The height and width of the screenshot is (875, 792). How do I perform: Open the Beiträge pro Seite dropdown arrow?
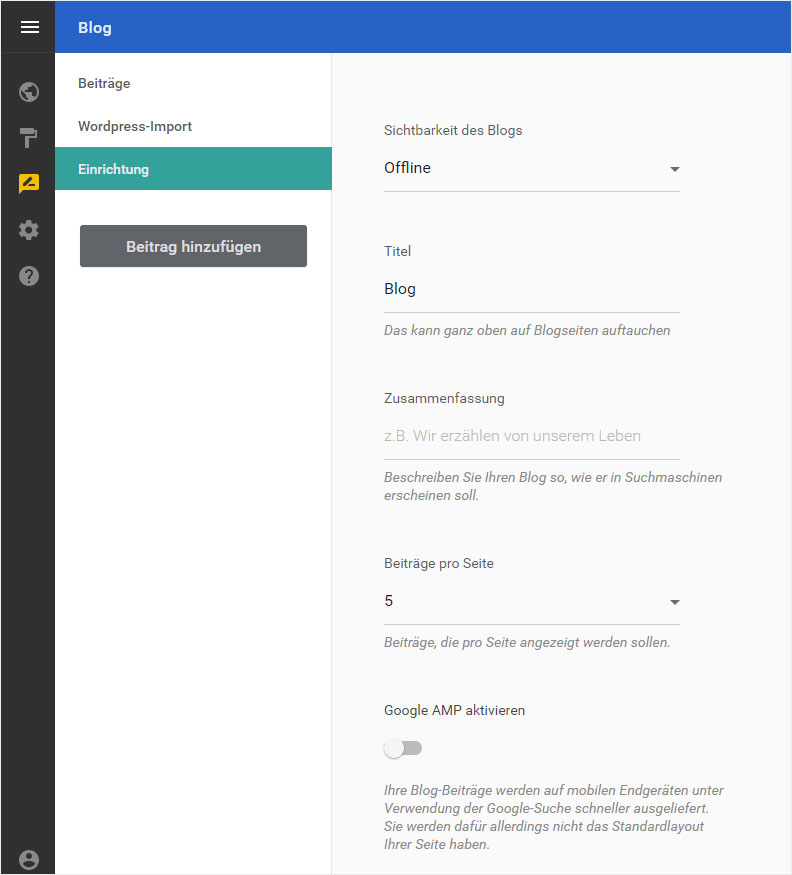[675, 602]
